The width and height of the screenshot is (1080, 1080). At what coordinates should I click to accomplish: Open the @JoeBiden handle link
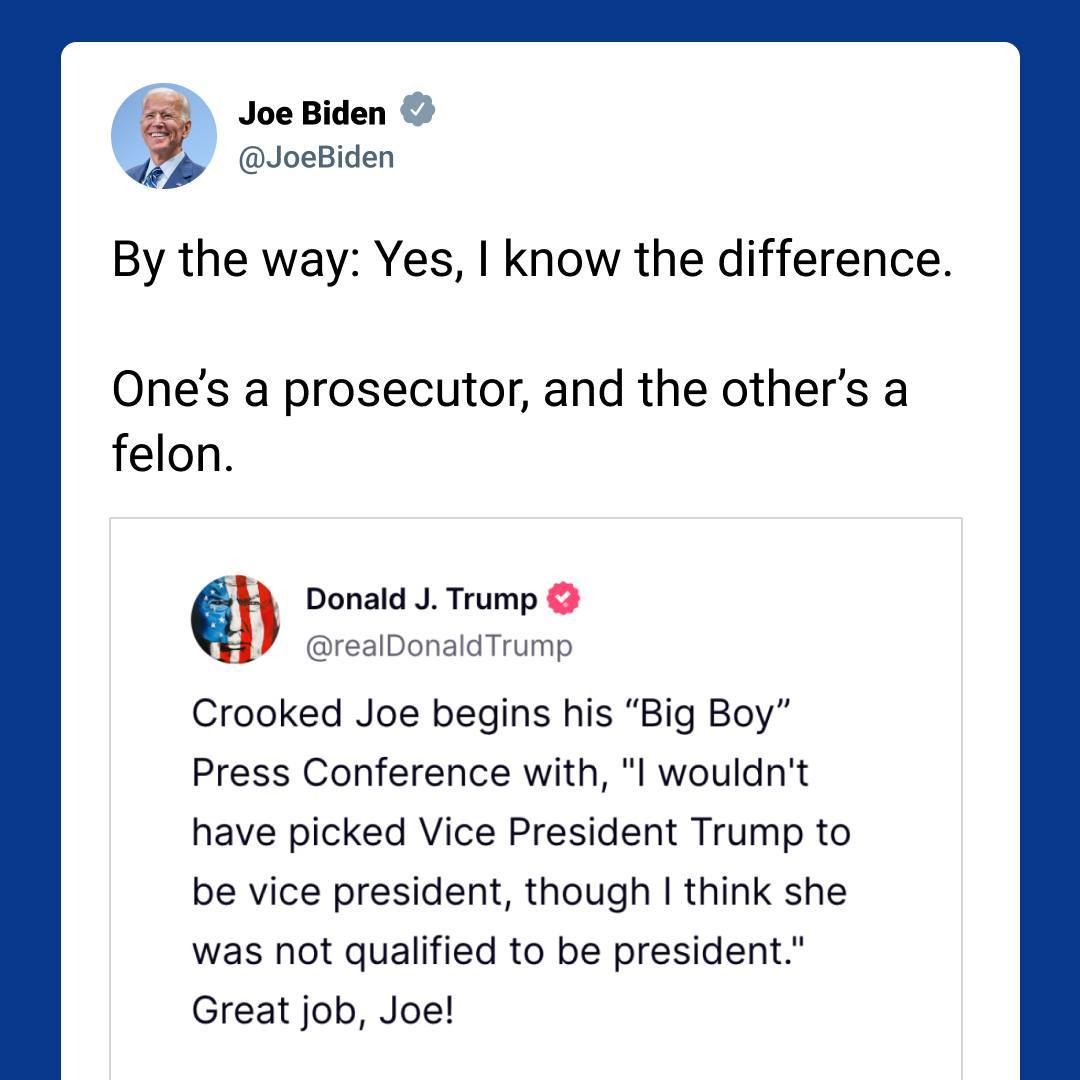[316, 157]
